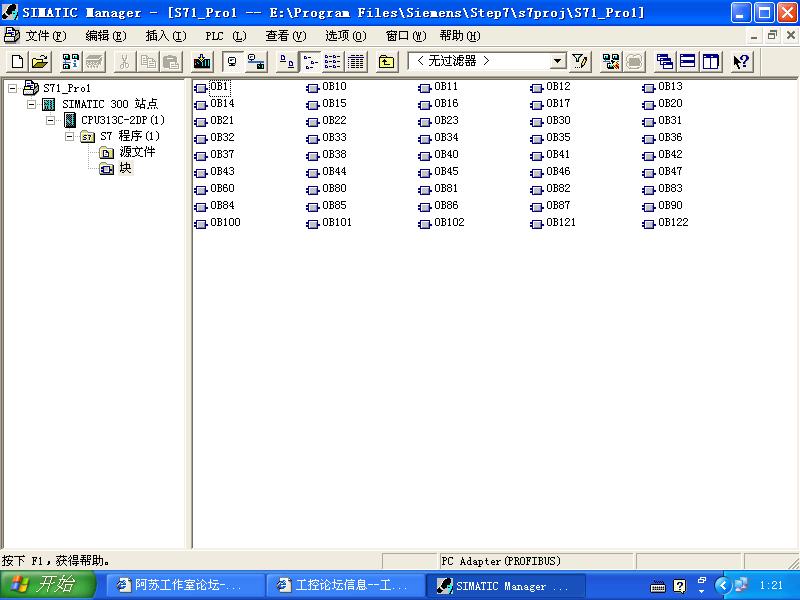Toggle the Online view toolbar button

pyautogui.click(x=256, y=62)
